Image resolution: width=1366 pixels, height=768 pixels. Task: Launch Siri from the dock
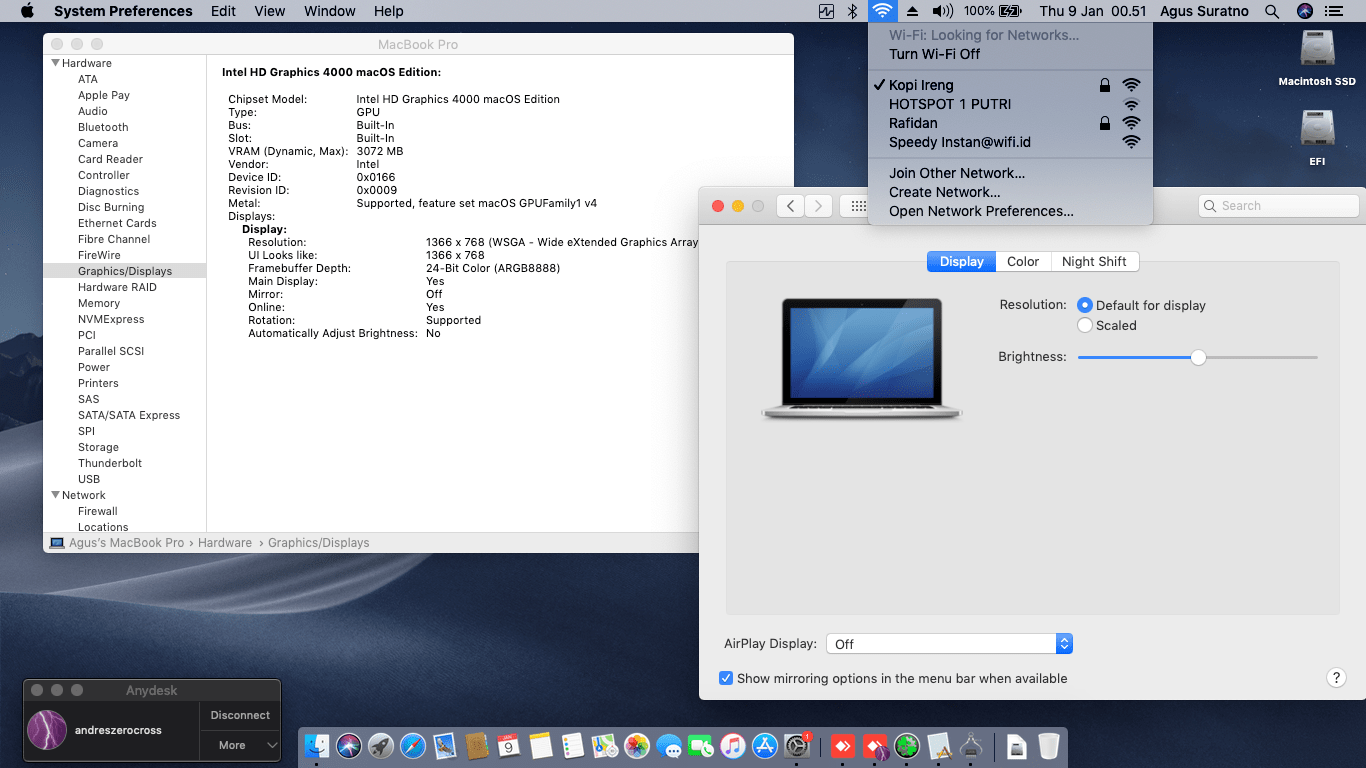coord(349,746)
